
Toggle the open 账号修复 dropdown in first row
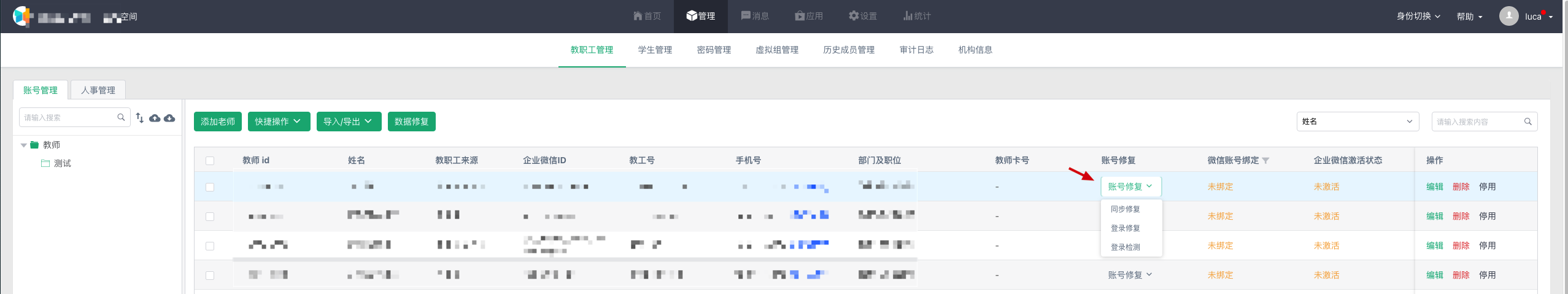[x=1130, y=187]
